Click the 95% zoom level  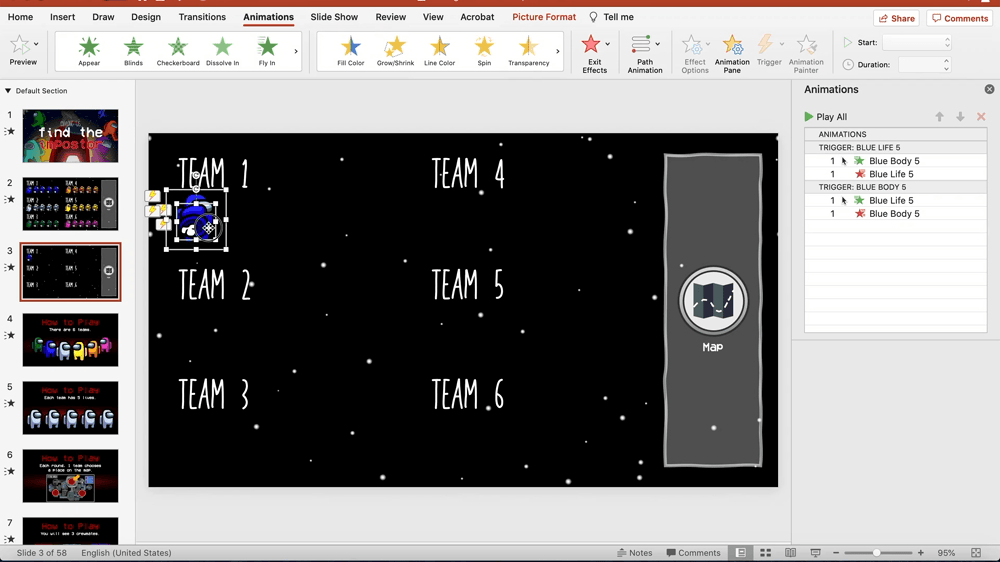point(946,553)
